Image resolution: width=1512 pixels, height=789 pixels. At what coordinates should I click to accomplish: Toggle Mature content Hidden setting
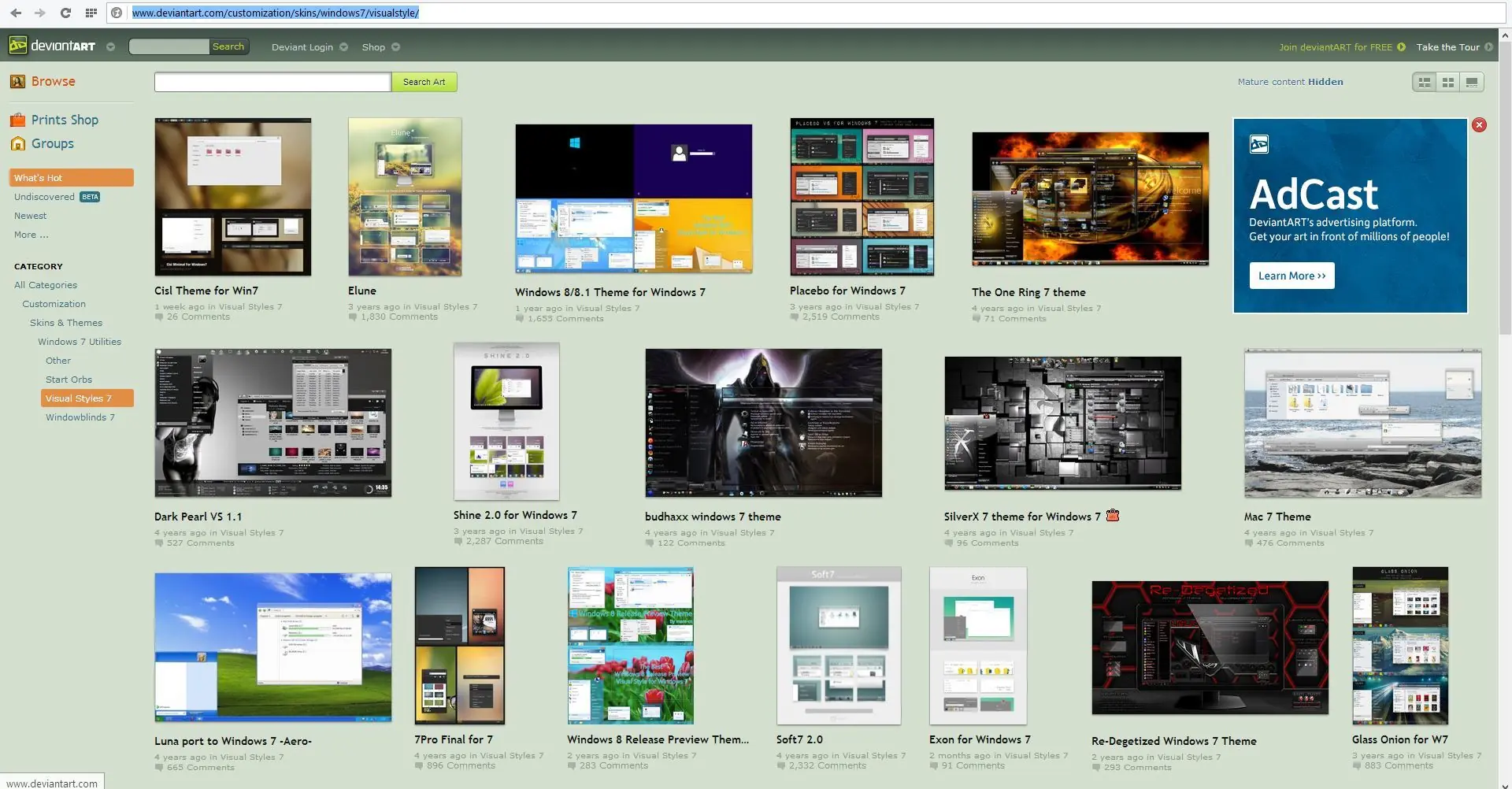click(x=1290, y=82)
